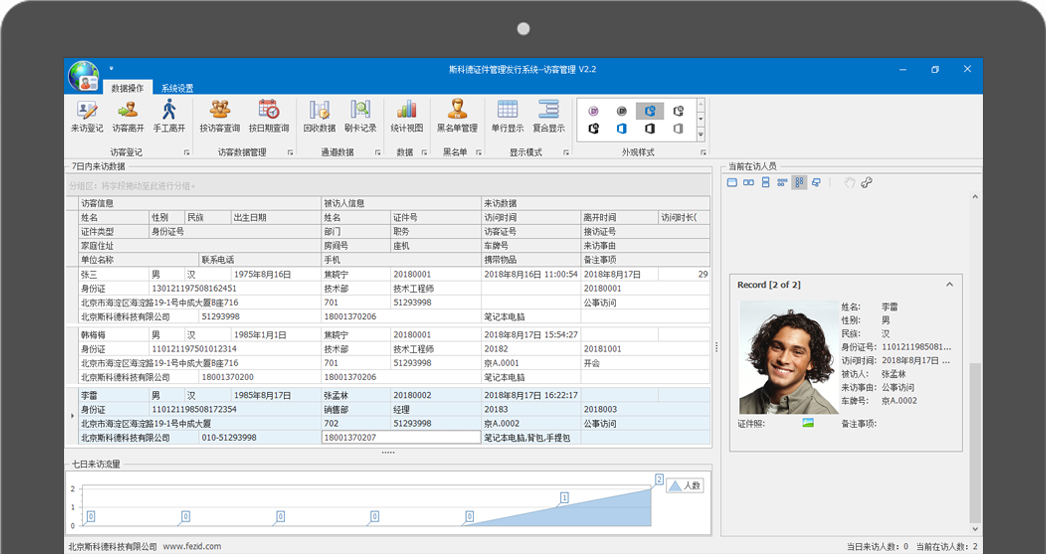The image size is (1046, 554).
Task: Click the 访客离开 visitor leave icon
Action: (x=127, y=115)
